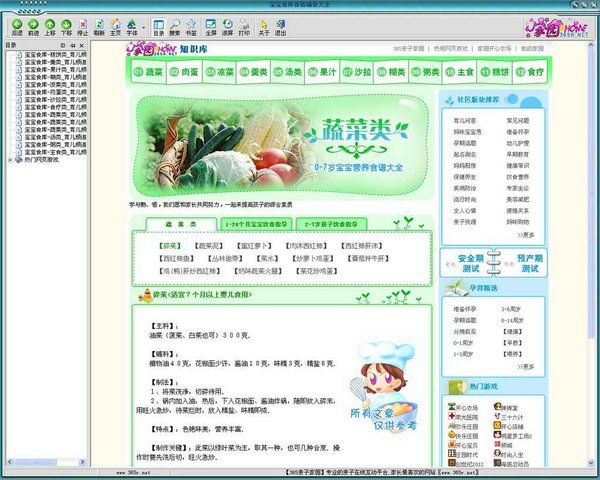
Task: Open the 饮食营养 community link
Action: click(518, 177)
